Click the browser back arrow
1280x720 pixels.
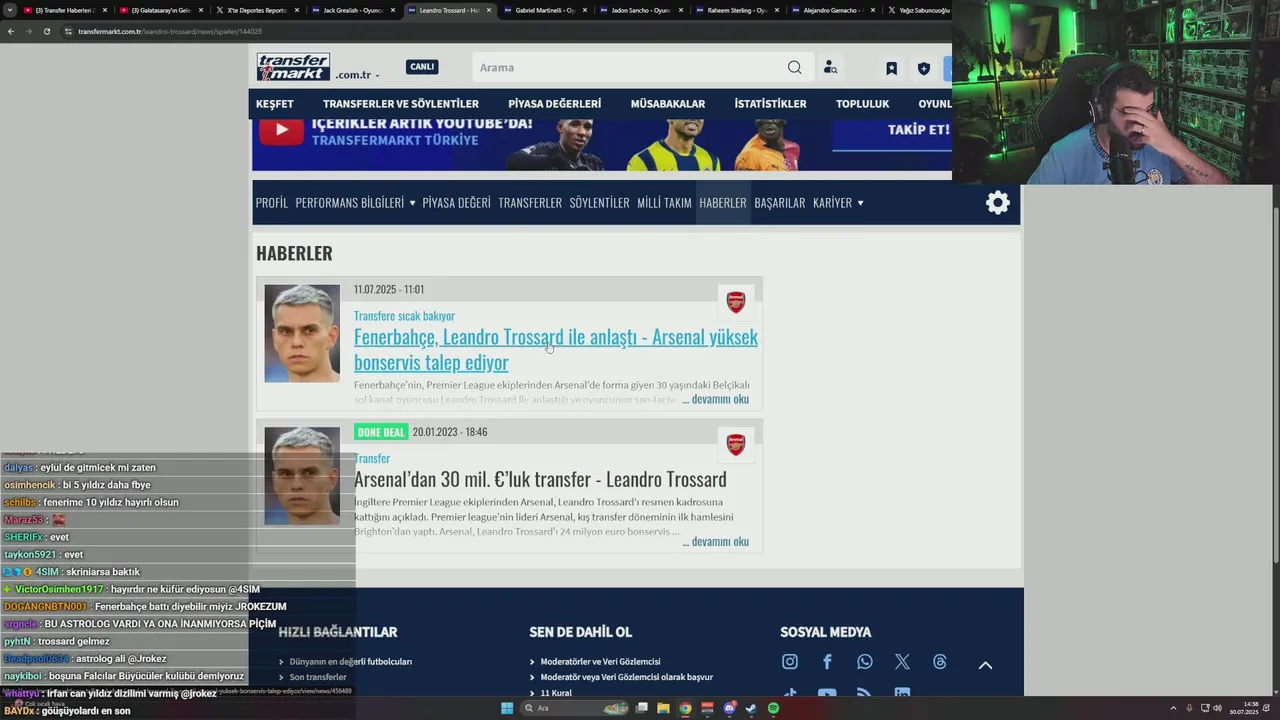[11, 31]
